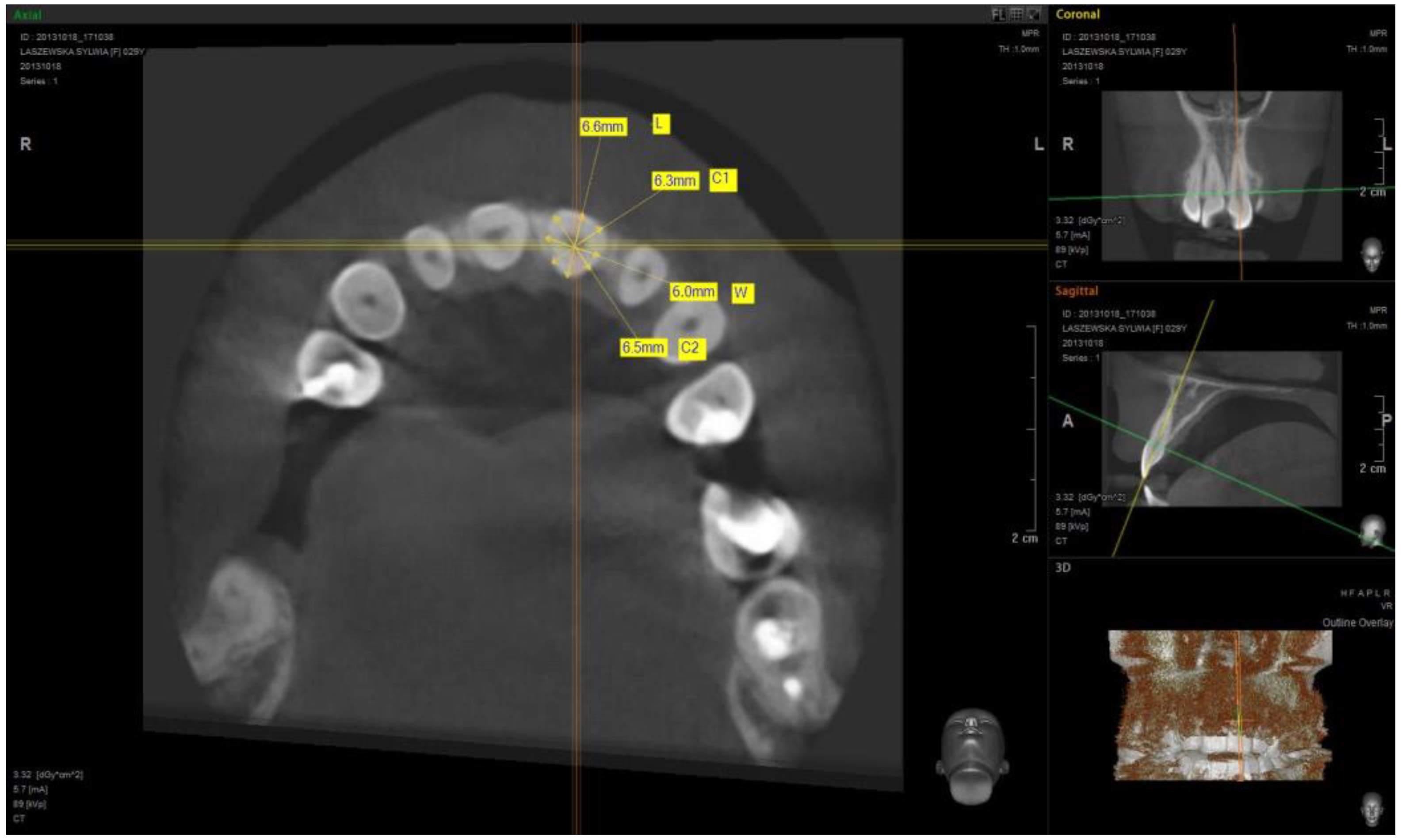Click the maximize view icon in Axial header
The width and height of the screenshot is (1402, 840).
pos(1034,15)
